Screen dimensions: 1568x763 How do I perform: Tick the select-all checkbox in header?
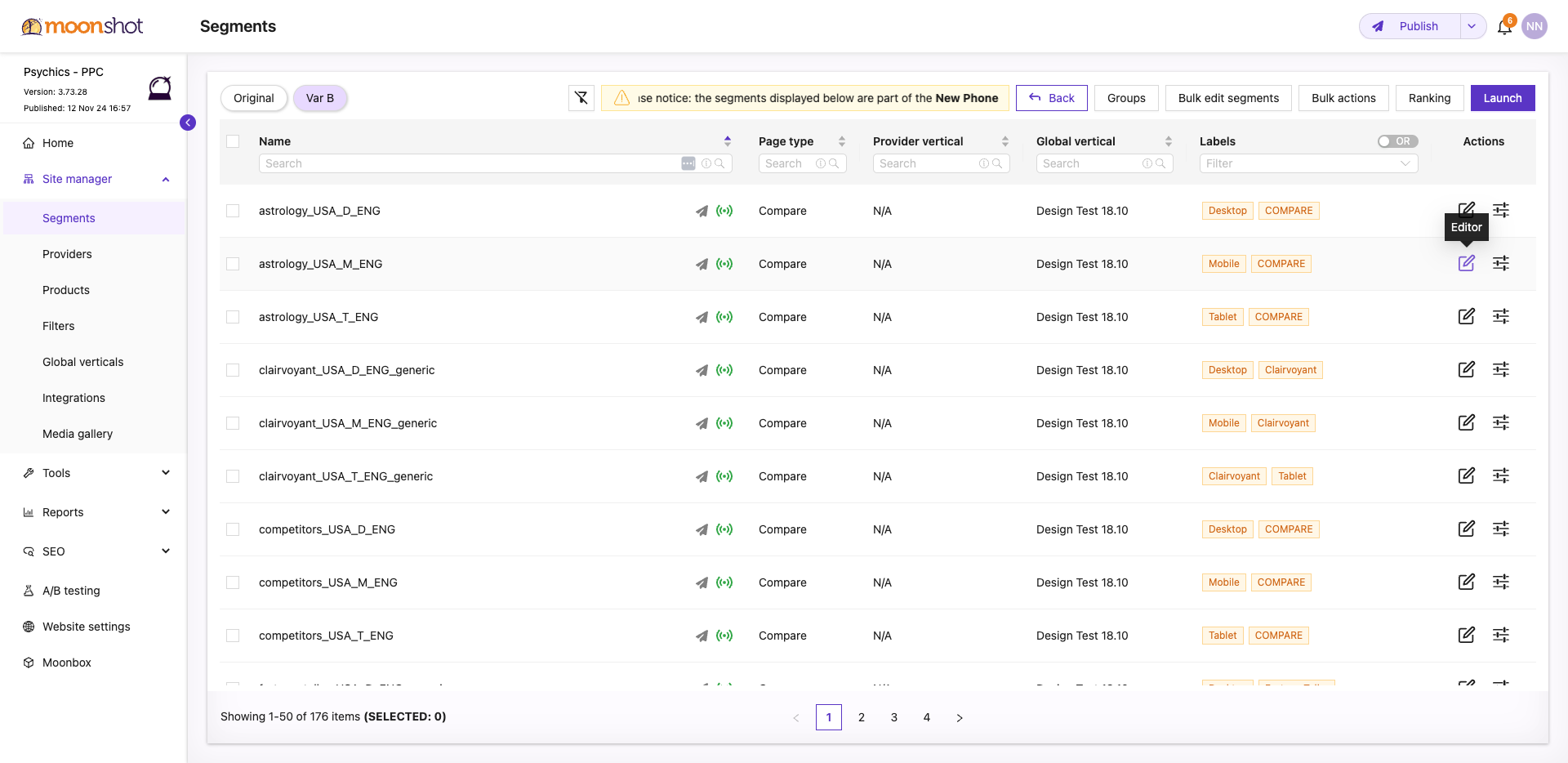click(x=233, y=141)
